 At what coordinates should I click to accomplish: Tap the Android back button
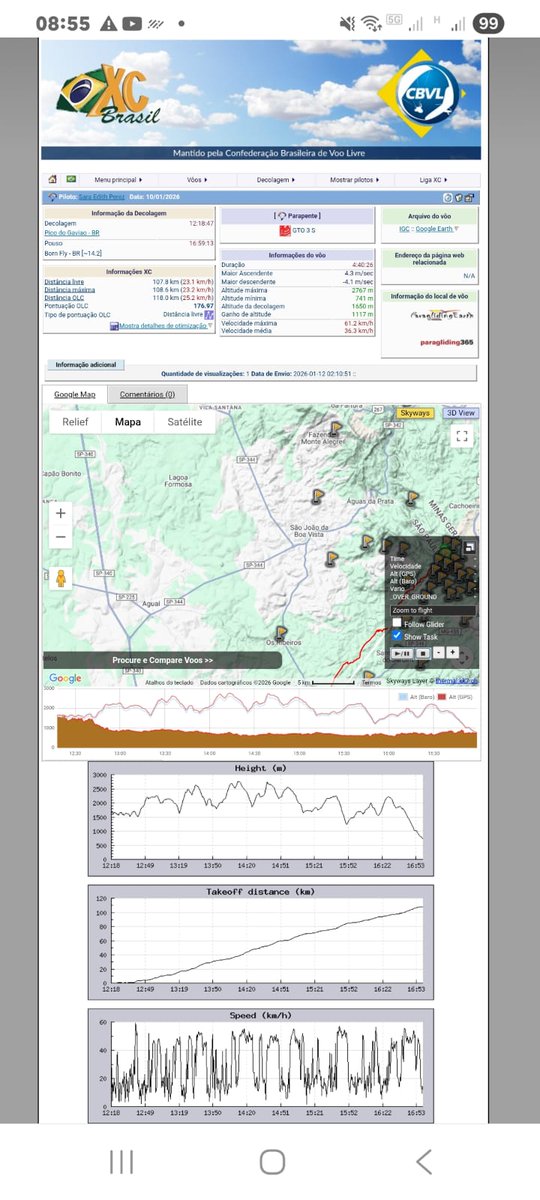(x=424, y=1161)
